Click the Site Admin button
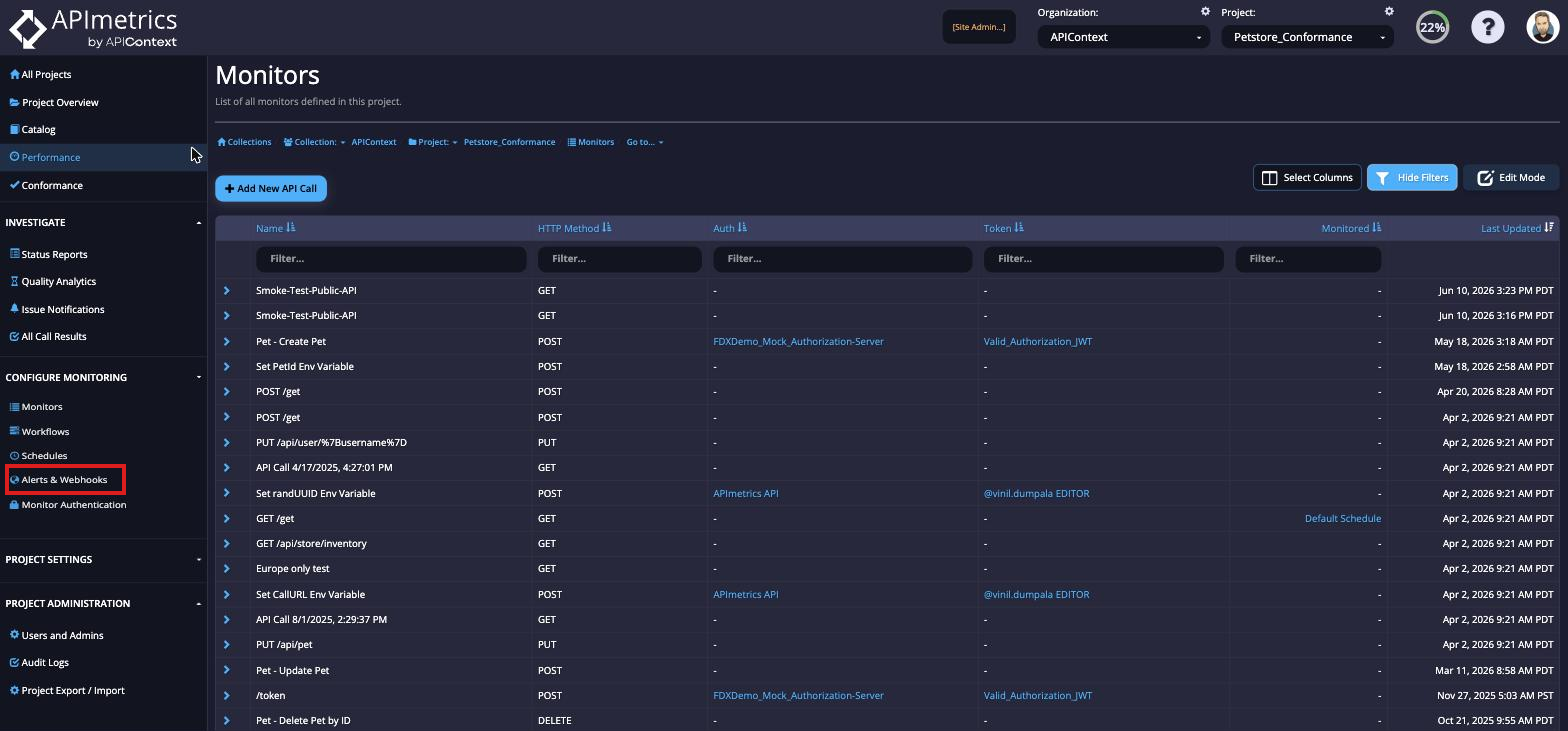This screenshot has width=1568, height=731. (979, 27)
